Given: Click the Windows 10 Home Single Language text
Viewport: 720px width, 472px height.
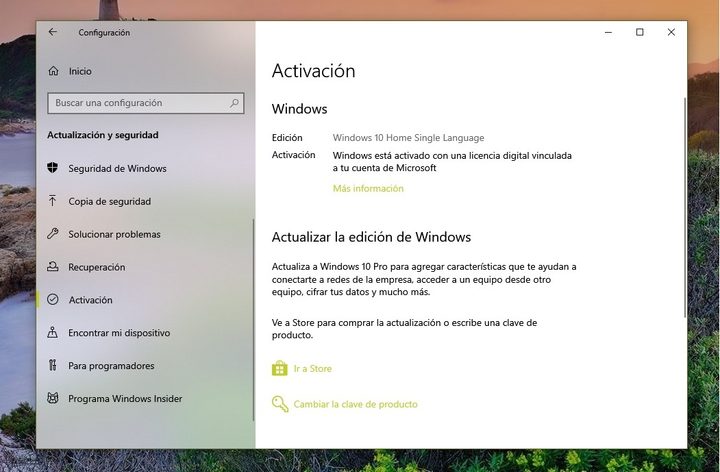Looking at the screenshot, I should click(x=408, y=137).
